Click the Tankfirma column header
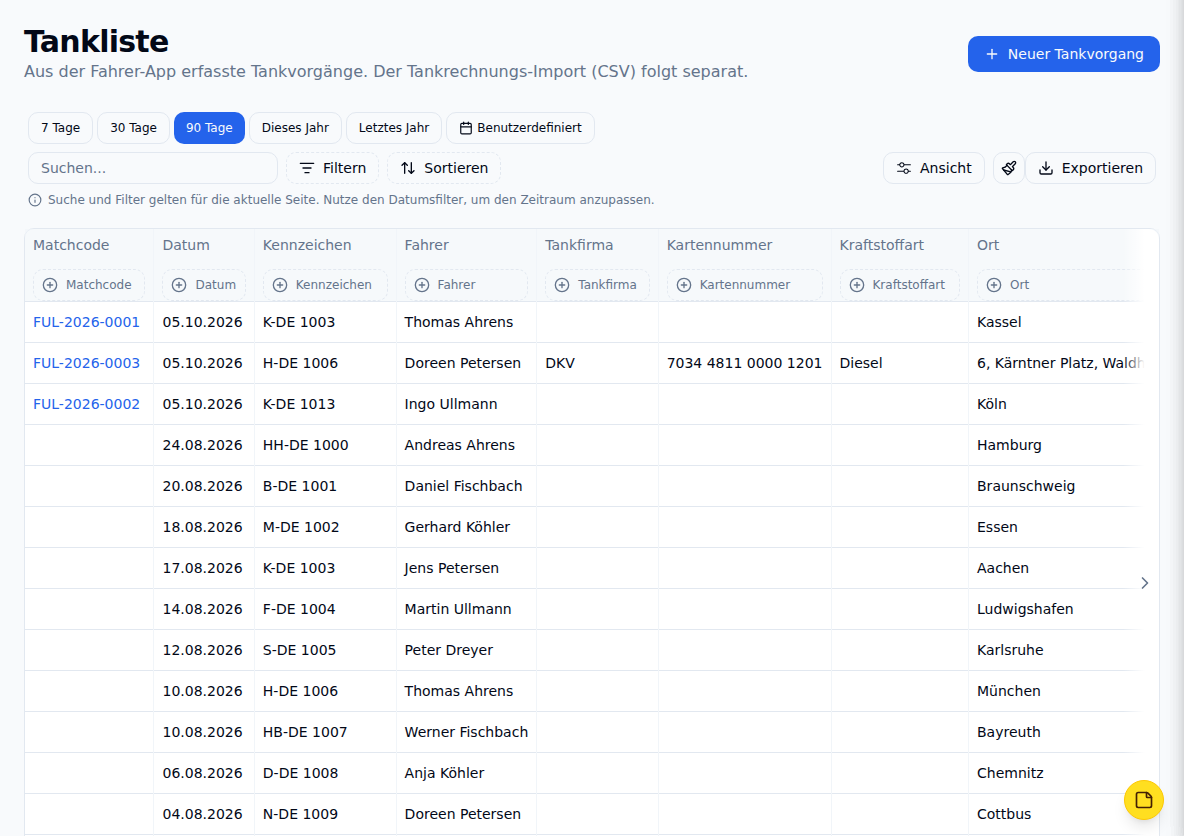The width and height of the screenshot is (1184, 836). [579, 245]
